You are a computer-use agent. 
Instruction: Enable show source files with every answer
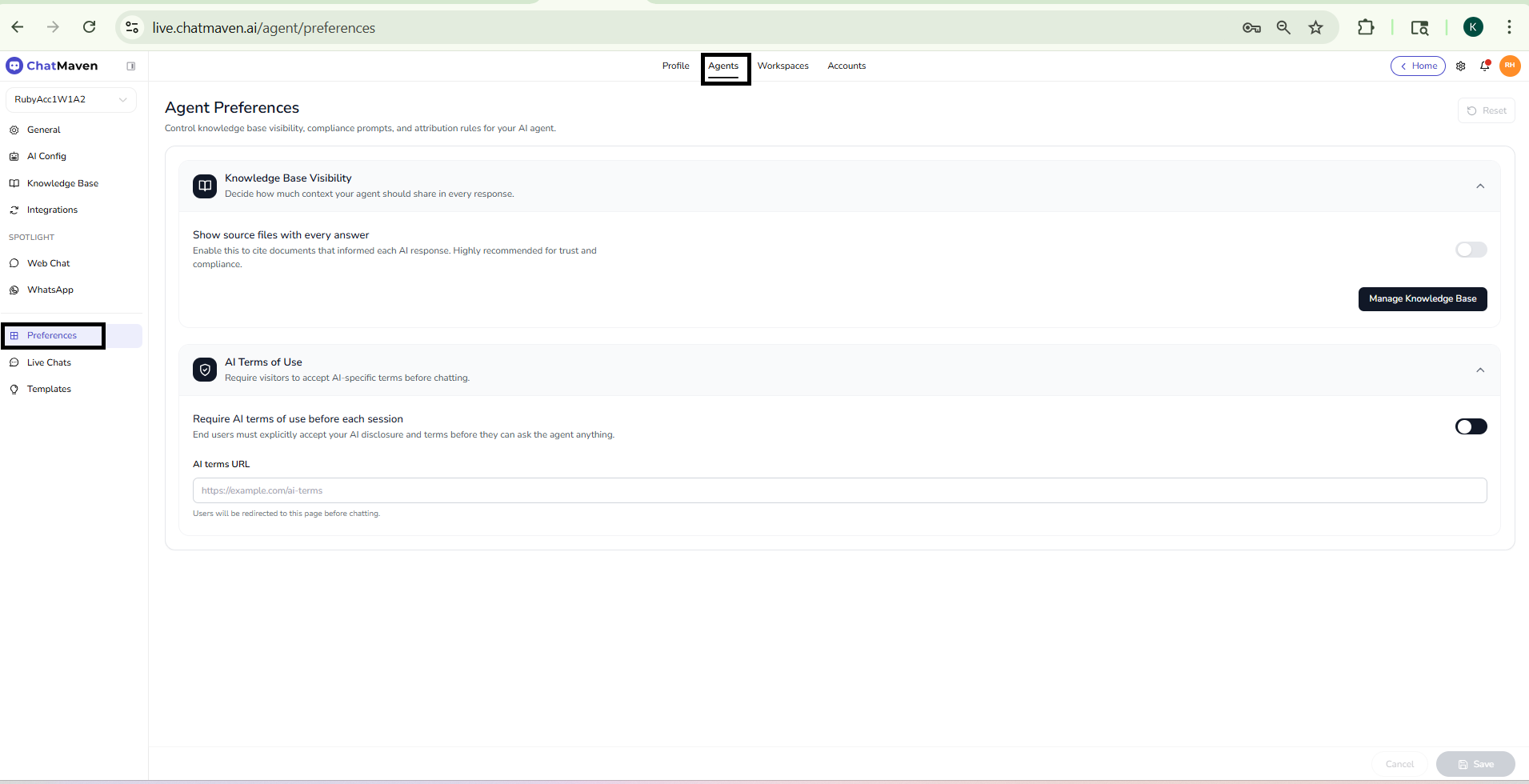coord(1471,250)
